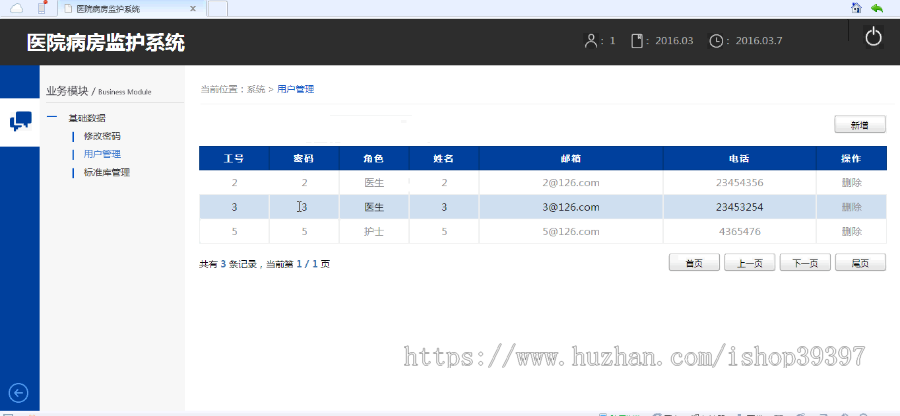This screenshot has width=900, height=416.
Task: Open the chat bubbles sidebar module icon
Action: coord(20,122)
